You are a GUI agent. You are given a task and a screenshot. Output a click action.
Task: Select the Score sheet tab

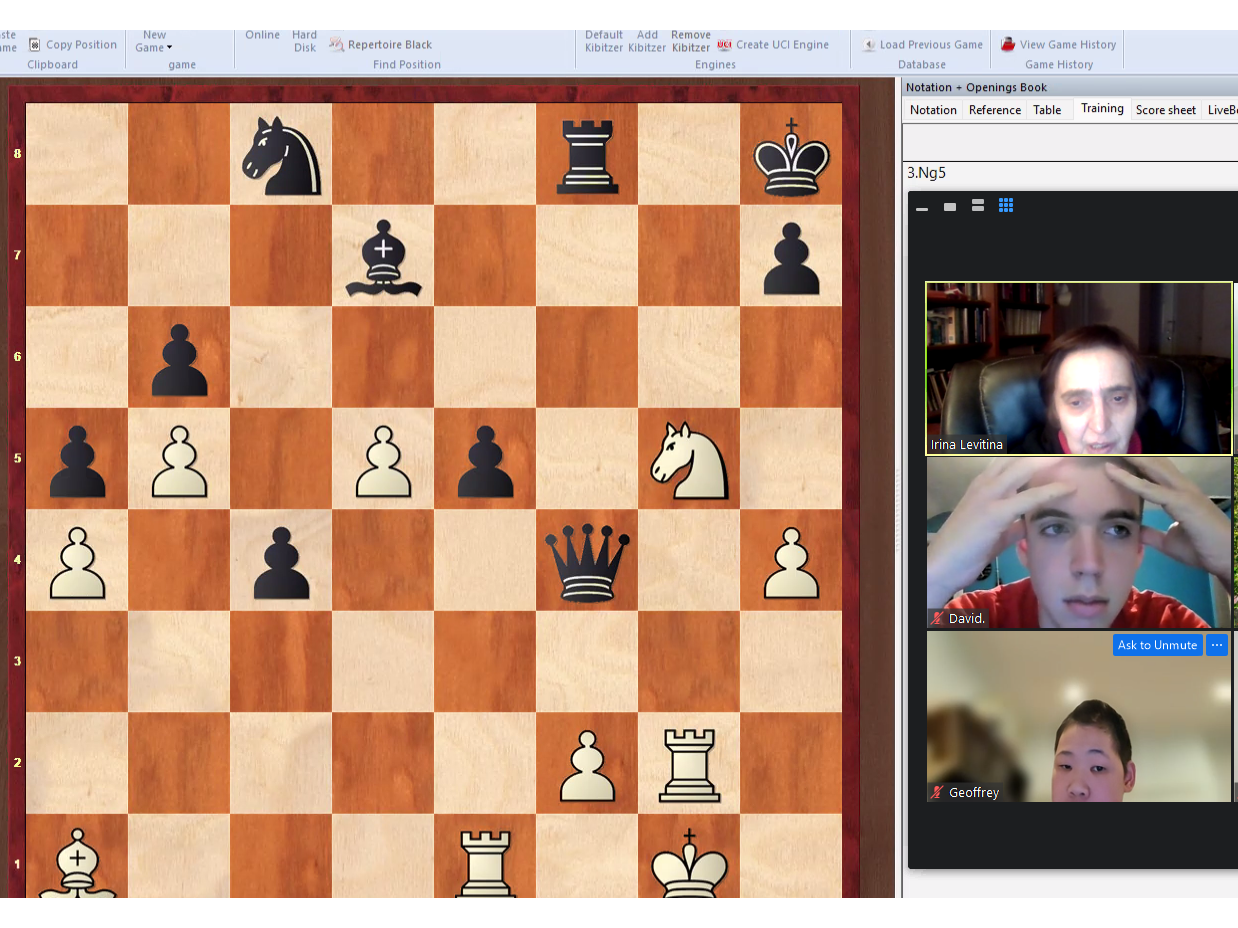[1165, 110]
